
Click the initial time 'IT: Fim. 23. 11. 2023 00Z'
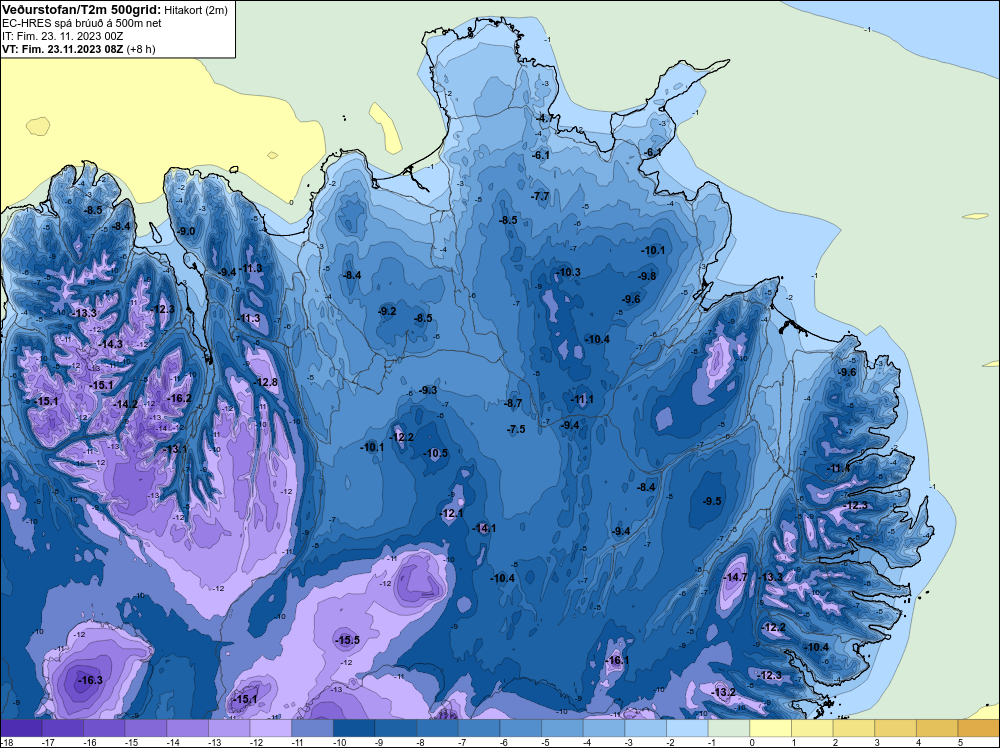[61, 36]
